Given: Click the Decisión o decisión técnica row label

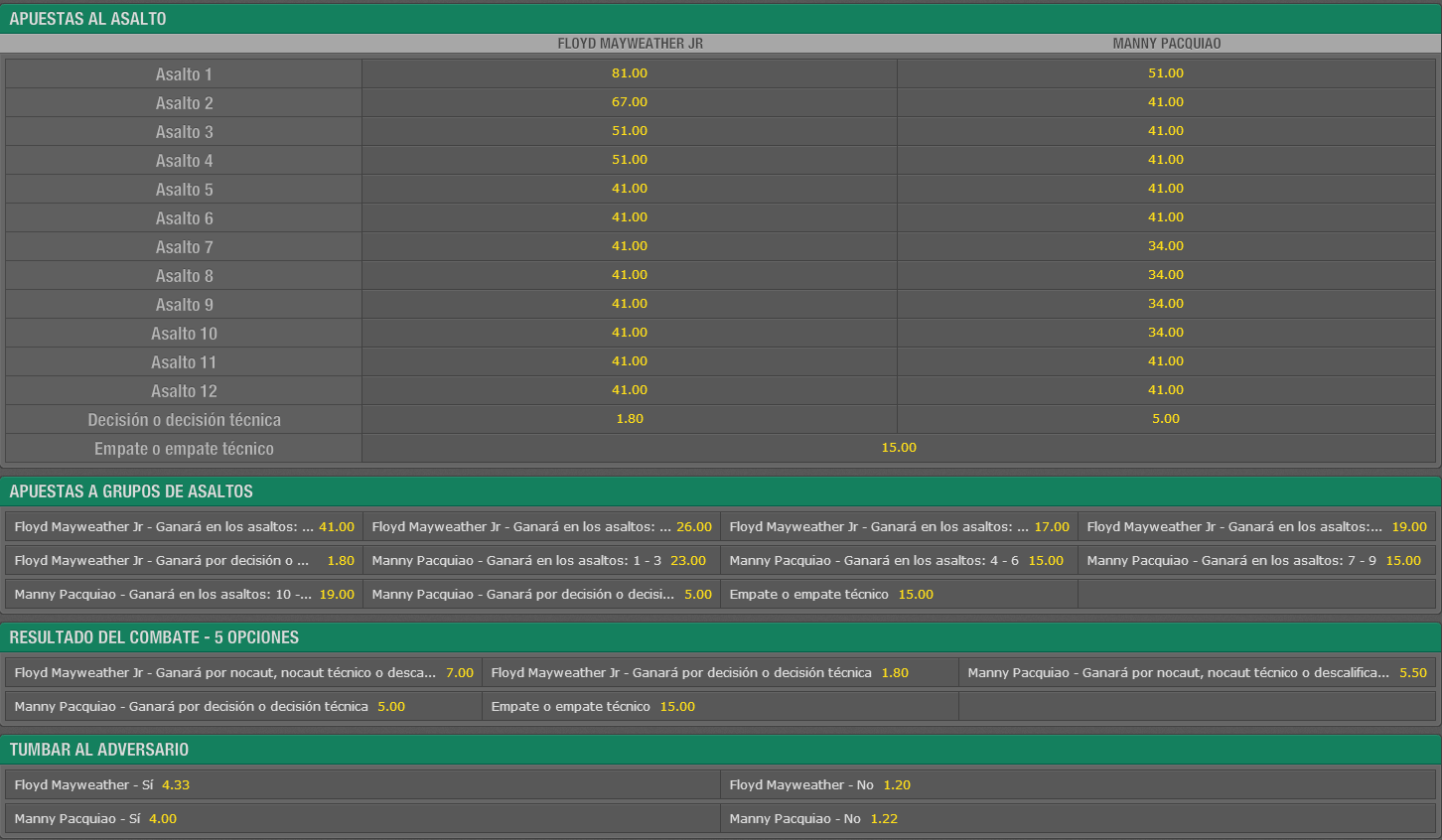Looking at the screenshot, I should pyautogui.click(x=184, y=420).
